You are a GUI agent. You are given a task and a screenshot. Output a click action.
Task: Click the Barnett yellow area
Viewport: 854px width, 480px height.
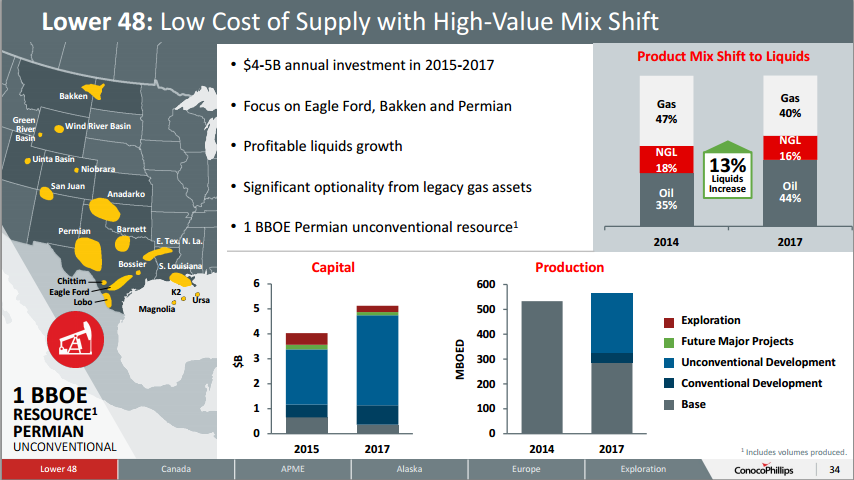[x=123, y=243]
